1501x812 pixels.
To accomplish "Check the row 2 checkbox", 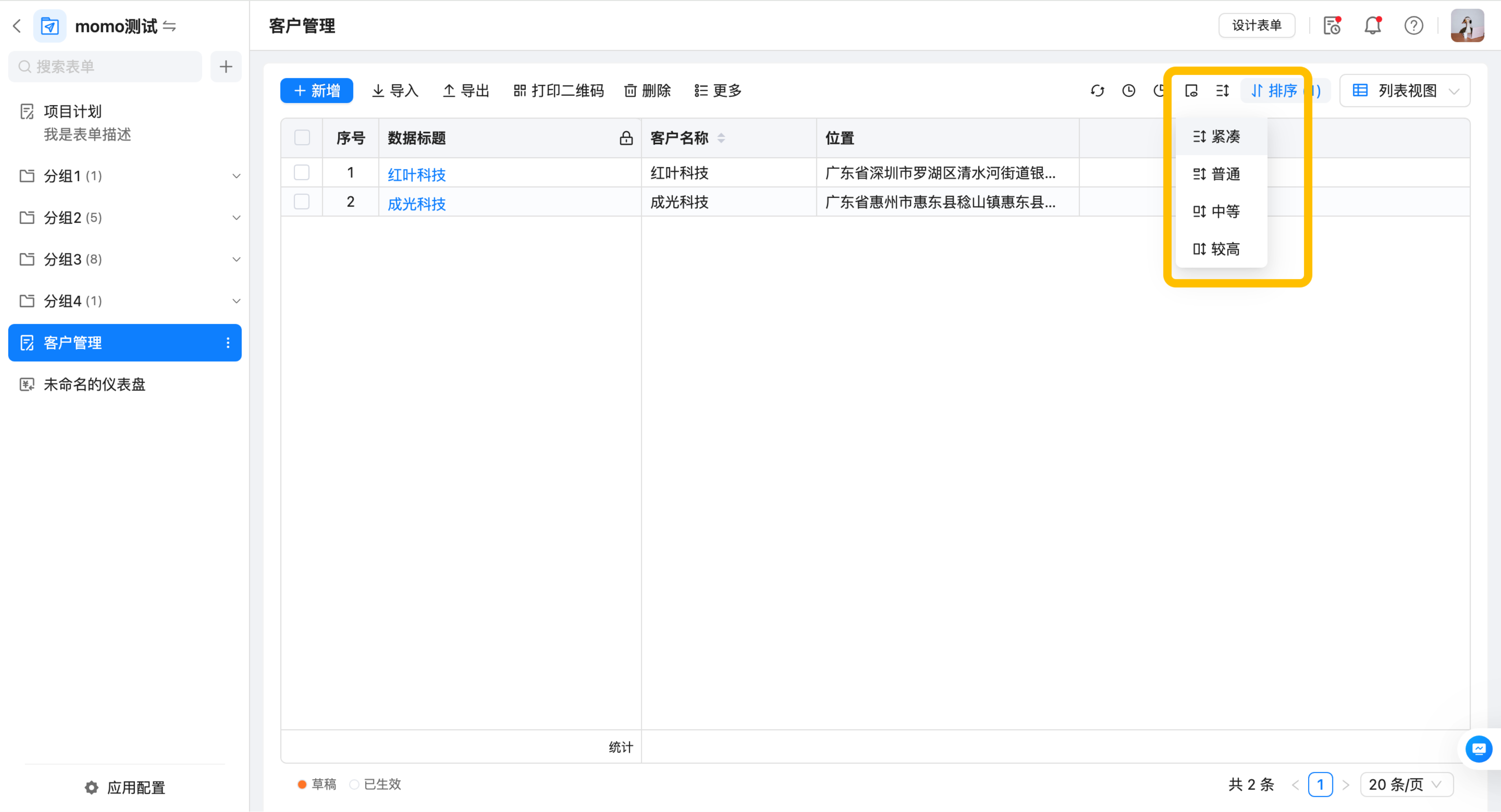I will coord(302,202).
